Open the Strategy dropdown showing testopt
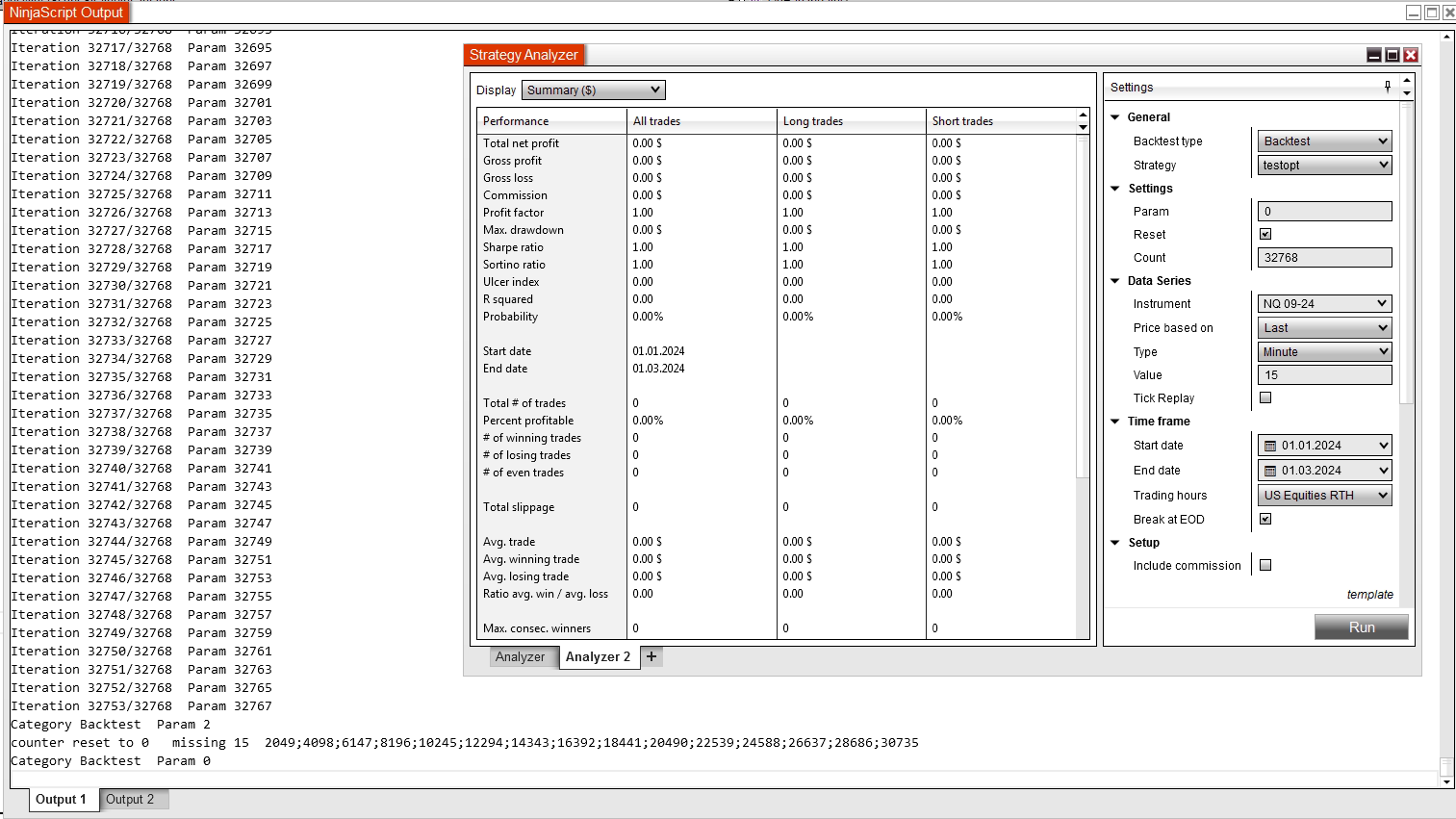 tap(1325, 166)
